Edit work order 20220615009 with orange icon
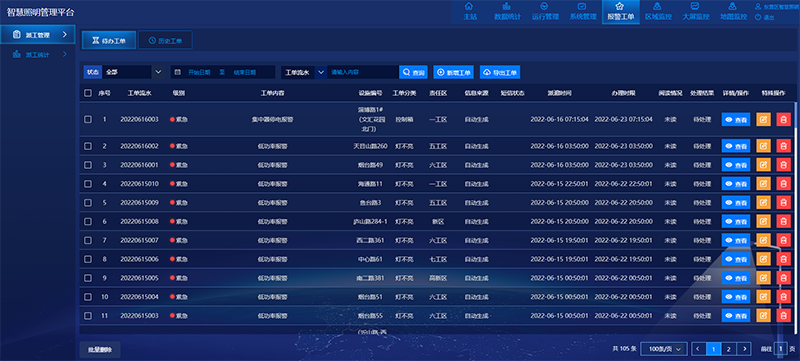The image size is (800, 361). (763, 202)
